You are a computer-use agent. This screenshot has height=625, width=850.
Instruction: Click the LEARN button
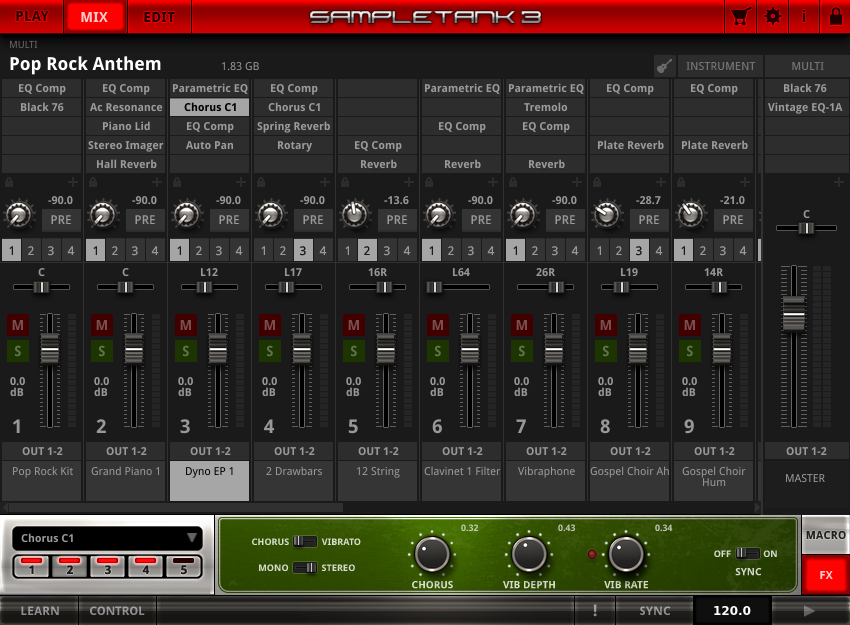(40, 611)
